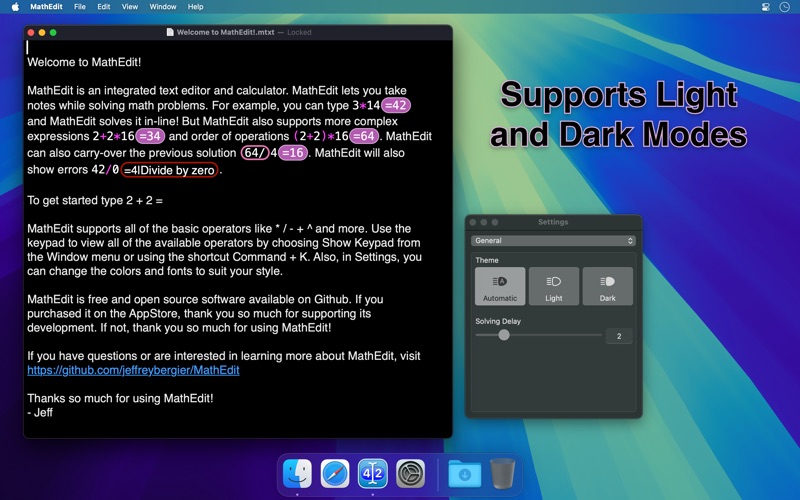The image size is (800, 500).
Task: Select the Light theme option
Action: [x=554, y=286]
